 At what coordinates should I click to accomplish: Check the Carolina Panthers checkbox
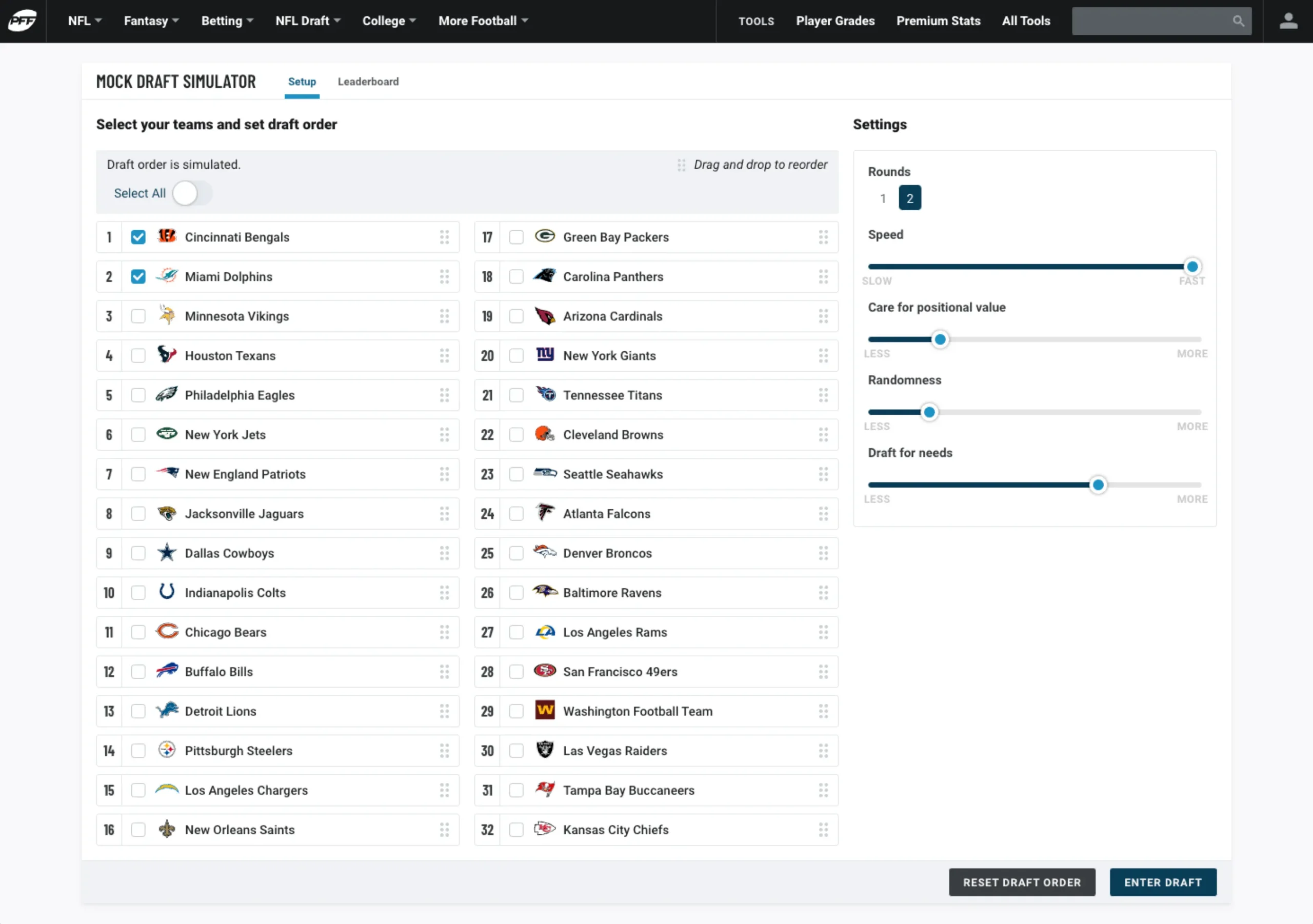pos(516,277)
